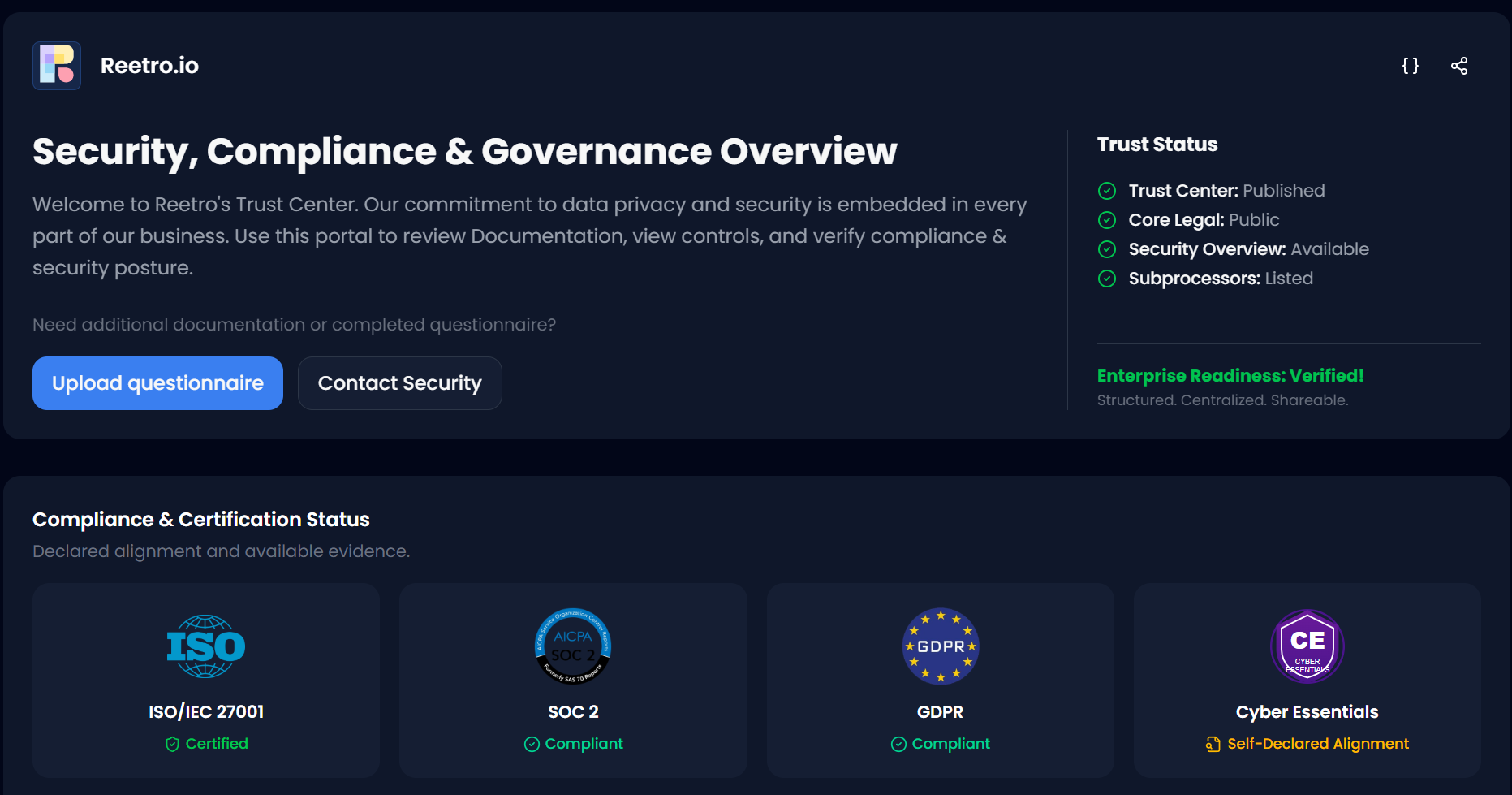Select the SOC 2 card title
Viewport: 1512px width, 795px height.
573,712
